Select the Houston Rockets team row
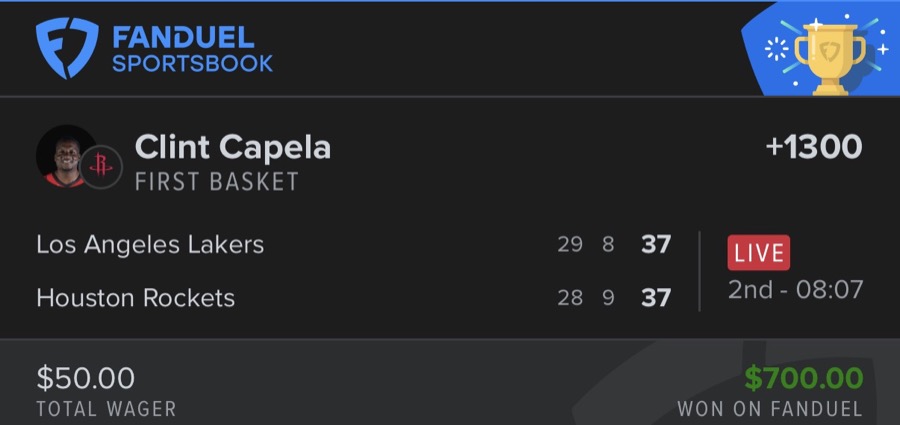Image resolution: width=900 pixels, height=425 pixels. [136, 298]
